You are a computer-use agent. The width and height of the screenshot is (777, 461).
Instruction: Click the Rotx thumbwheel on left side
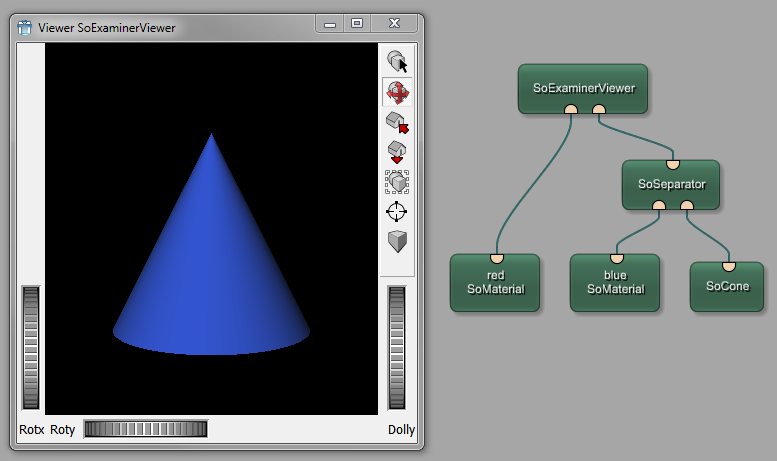[32, 347]
